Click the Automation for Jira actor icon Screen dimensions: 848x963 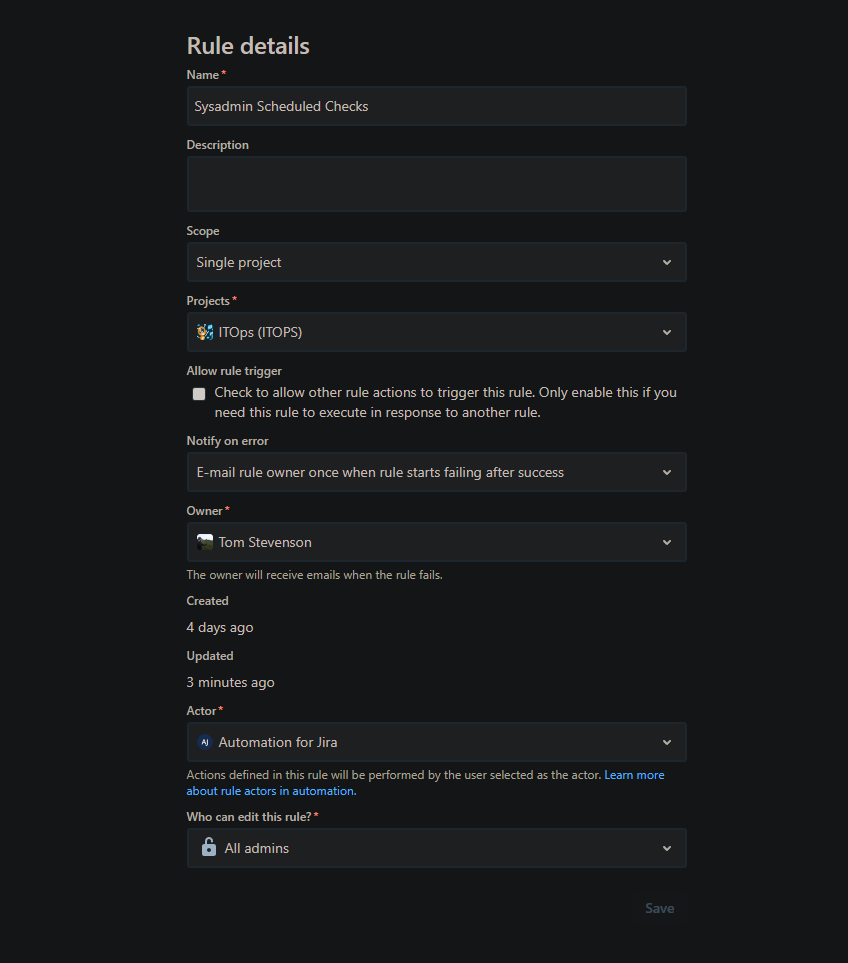pyautogui.click(x=205, y=742)
